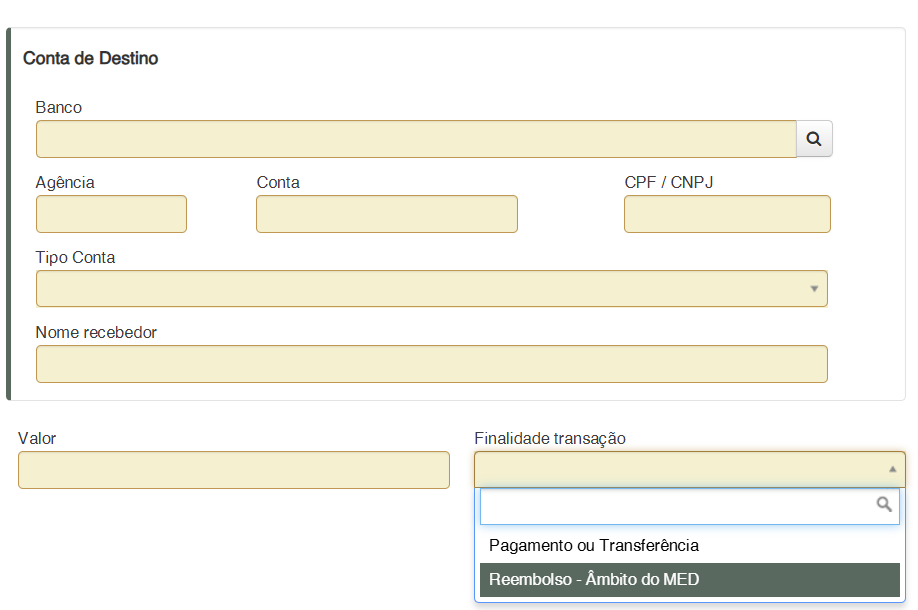Image resolution: width=918 pixels, height=610 pixels.
Task: Focus the Nome recebedor field
Action: coord(431,364)
